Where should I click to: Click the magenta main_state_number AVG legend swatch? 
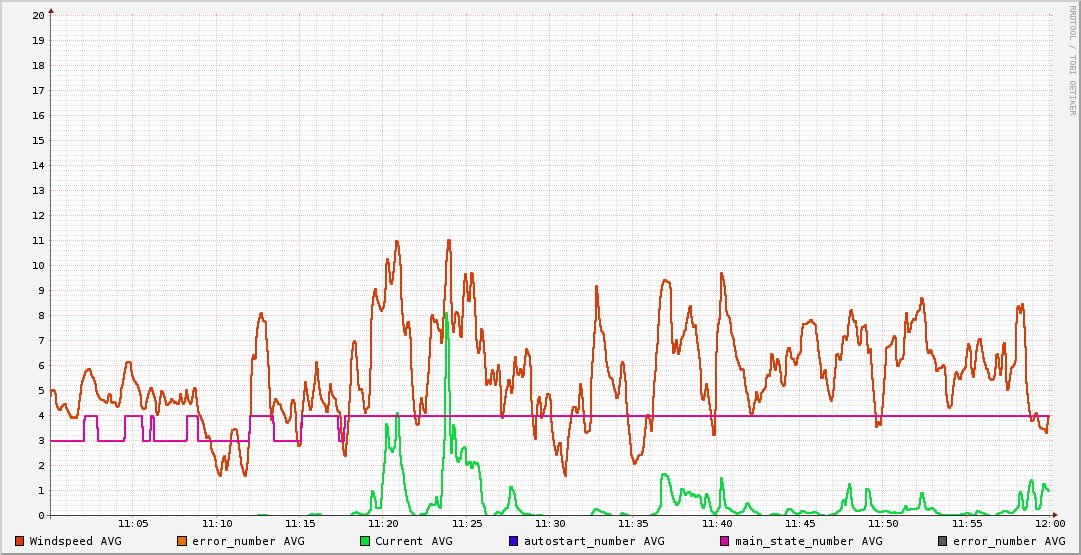click(725, 541)
